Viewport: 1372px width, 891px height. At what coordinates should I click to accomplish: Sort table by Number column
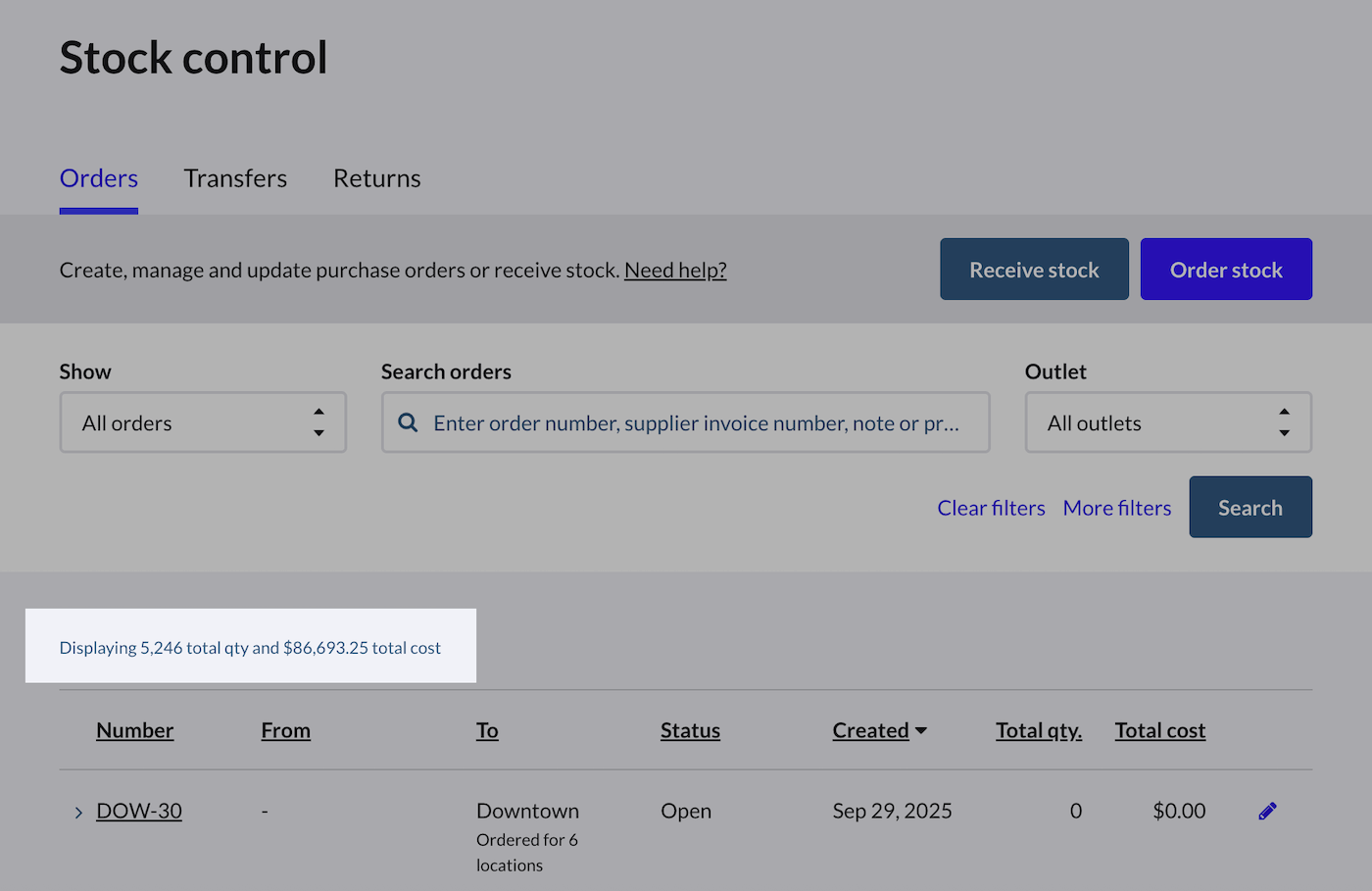point(135,730)
